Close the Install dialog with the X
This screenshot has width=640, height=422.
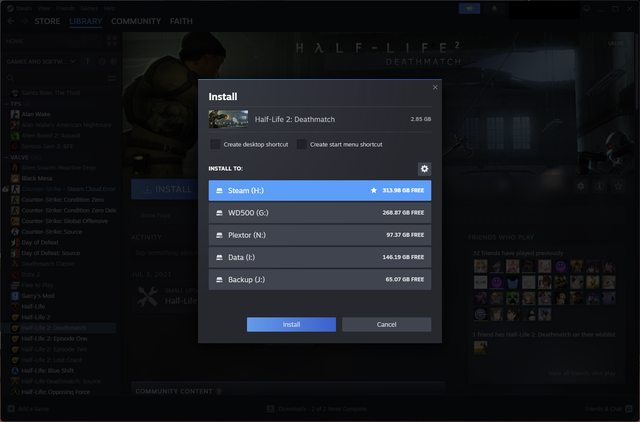[435, 87]
